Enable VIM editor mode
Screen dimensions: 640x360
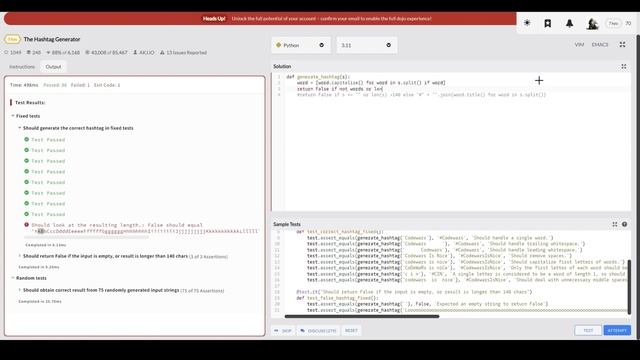coord(579,45)
